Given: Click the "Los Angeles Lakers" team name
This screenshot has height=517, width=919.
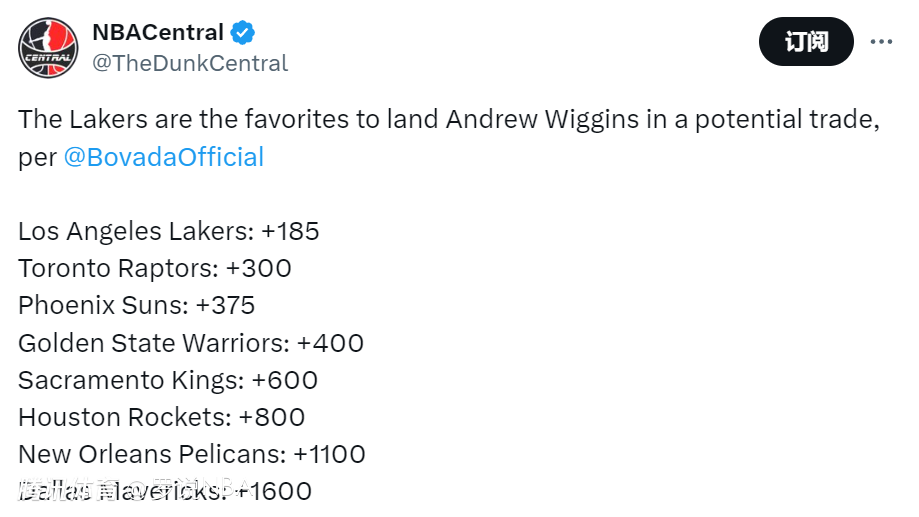Looking at the screenshot, I should click(x=135, y=231).
